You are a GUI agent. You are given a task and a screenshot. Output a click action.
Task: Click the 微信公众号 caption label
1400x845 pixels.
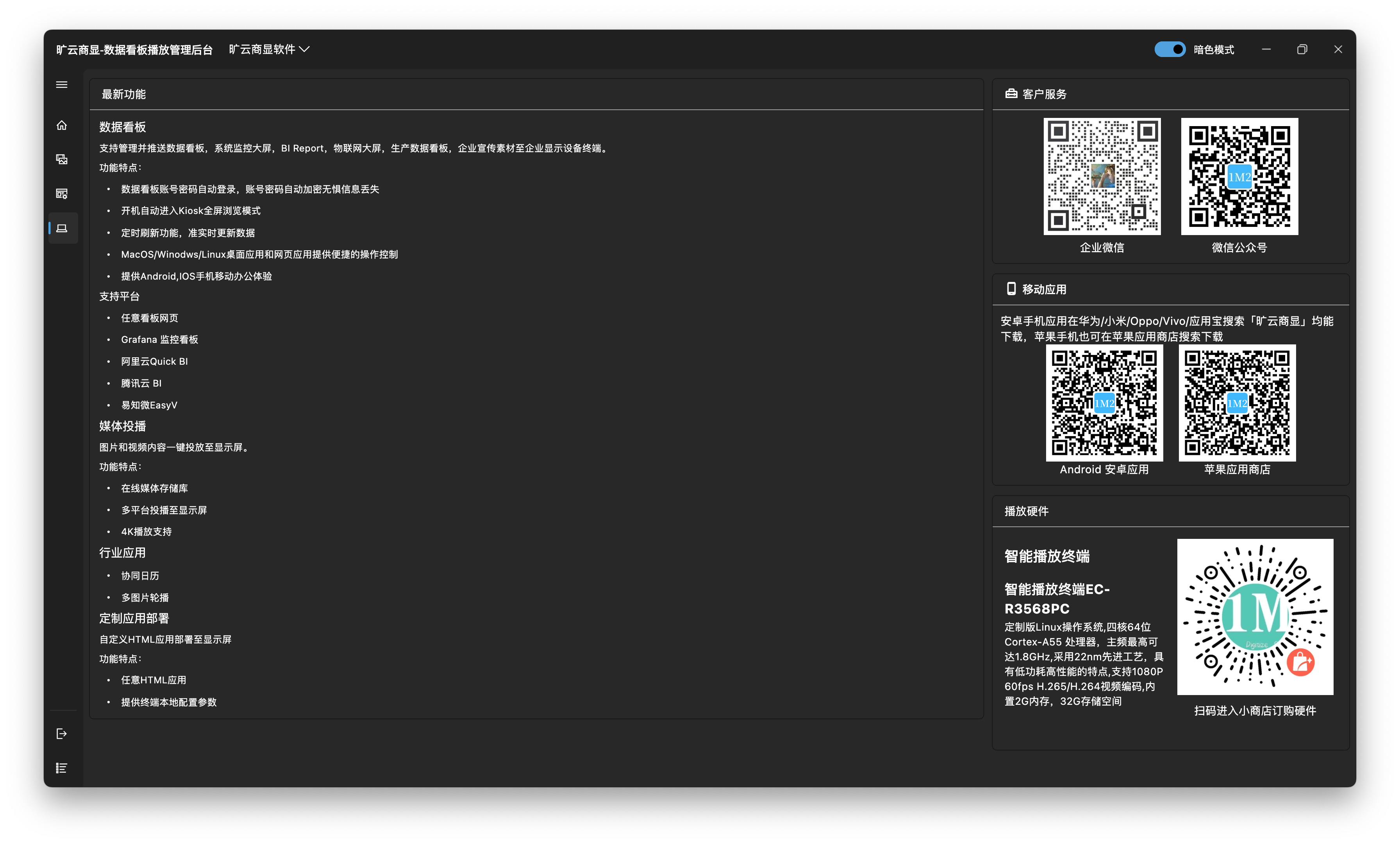1240,248
